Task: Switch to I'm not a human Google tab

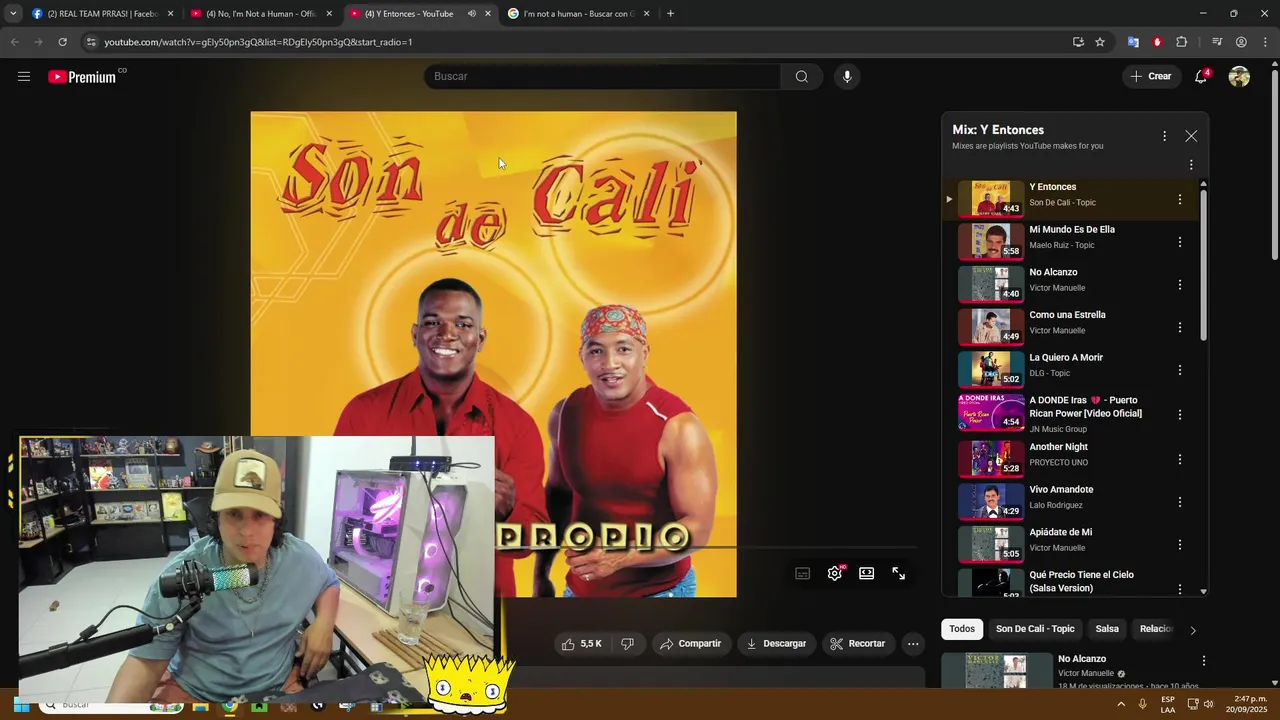Action: (578, 14)
